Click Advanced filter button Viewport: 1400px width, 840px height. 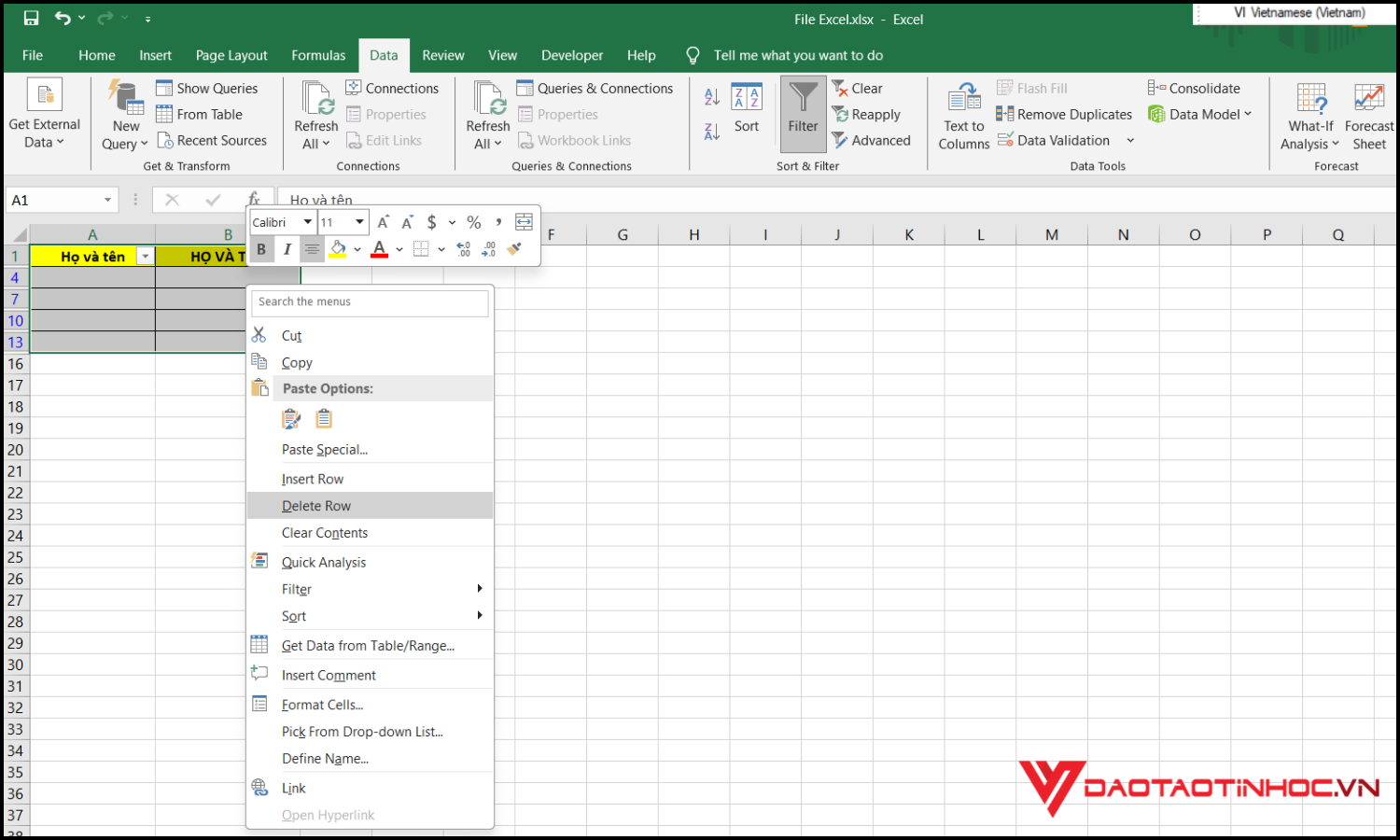pos(871,140)
